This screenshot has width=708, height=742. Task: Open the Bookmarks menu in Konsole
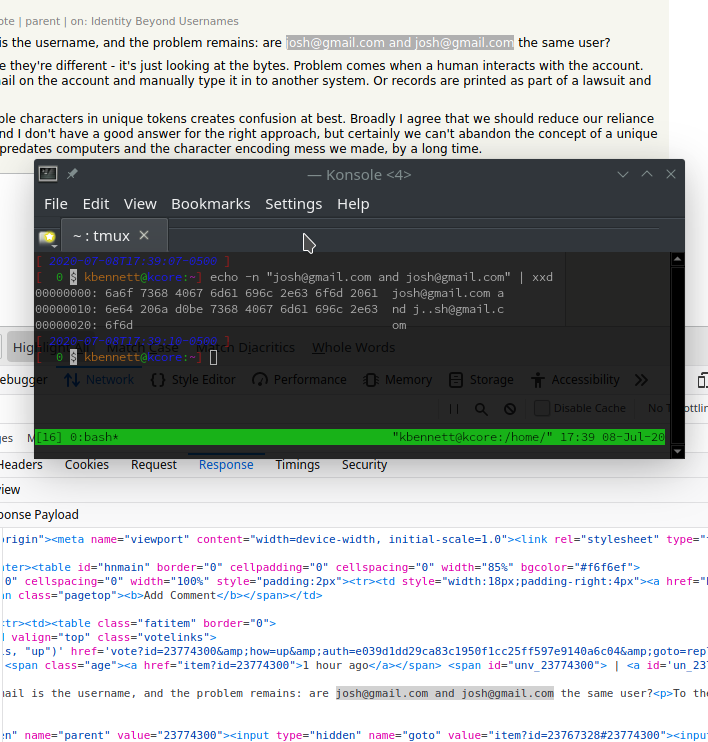(211, 204)
